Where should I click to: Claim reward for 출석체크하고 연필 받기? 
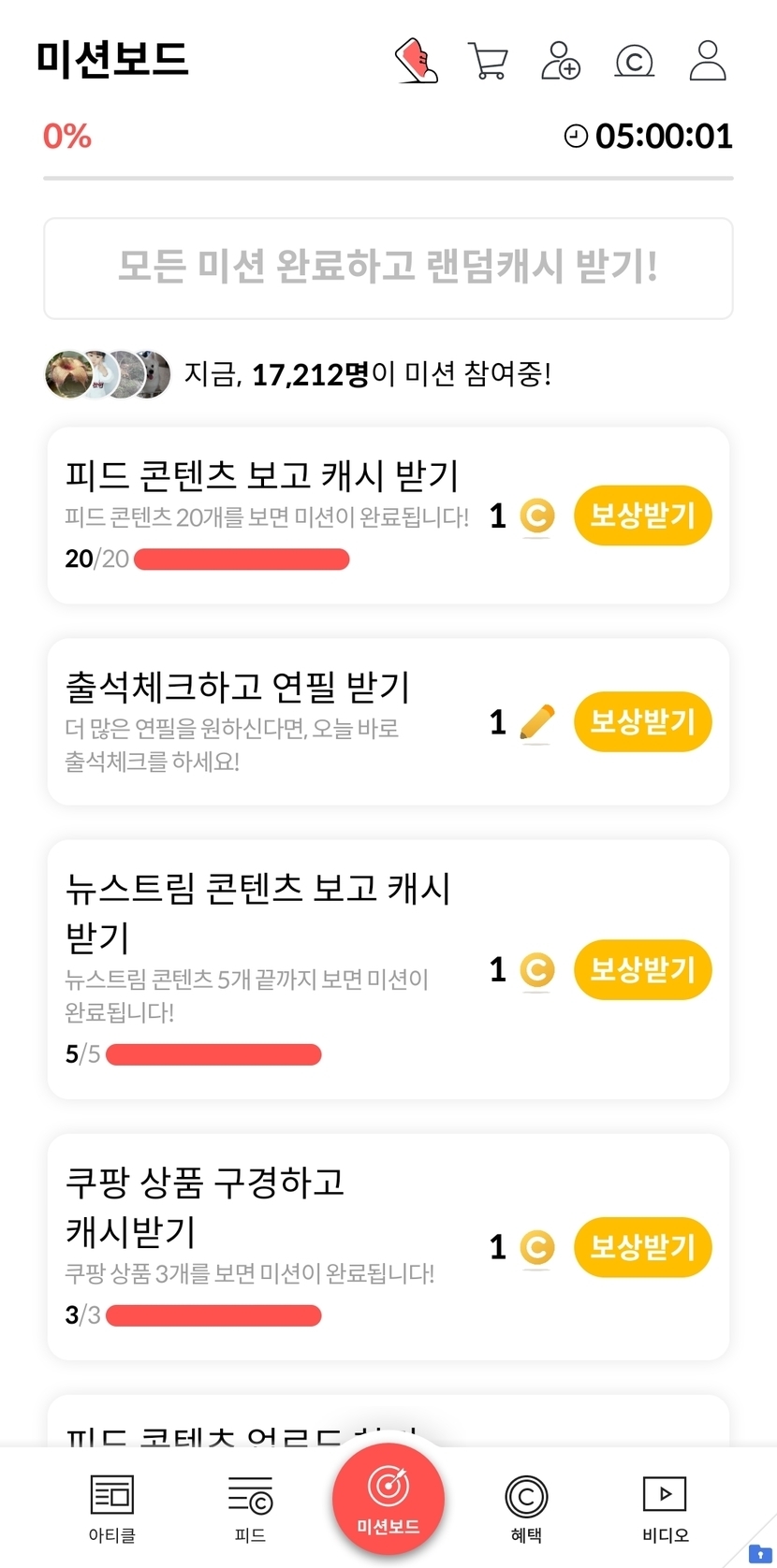(642, 722)
